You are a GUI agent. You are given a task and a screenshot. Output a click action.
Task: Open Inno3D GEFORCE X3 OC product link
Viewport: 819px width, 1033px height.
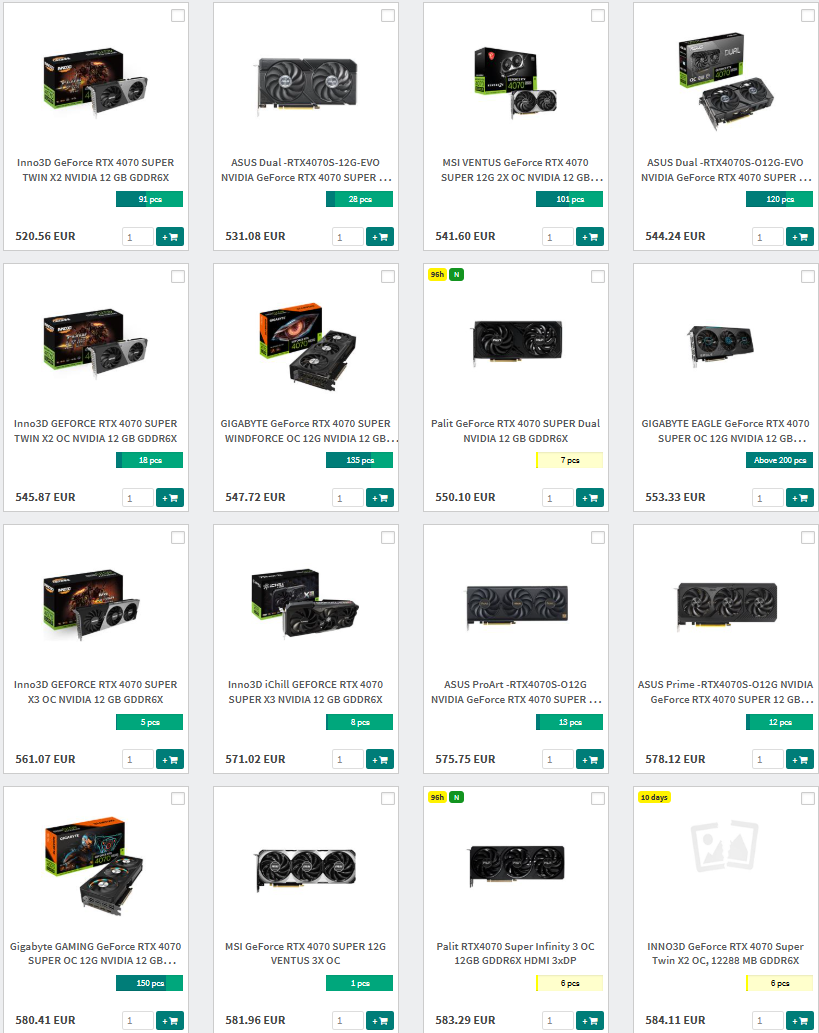tap(96, 692)
